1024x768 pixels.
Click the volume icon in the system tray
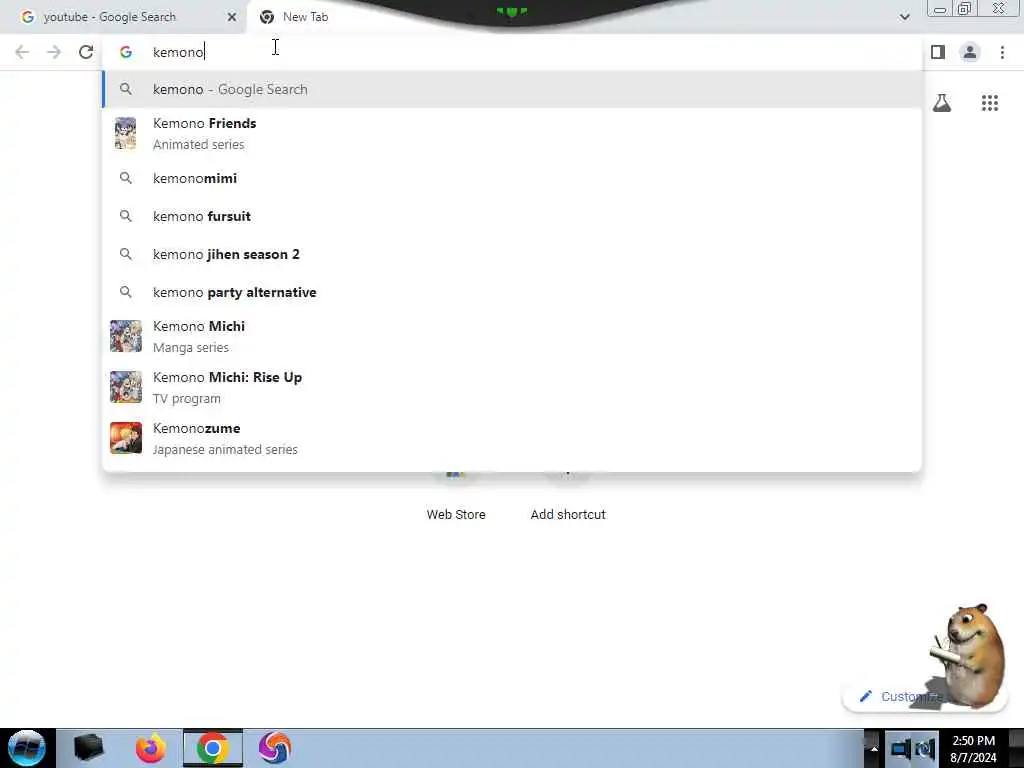click(925, 749)
